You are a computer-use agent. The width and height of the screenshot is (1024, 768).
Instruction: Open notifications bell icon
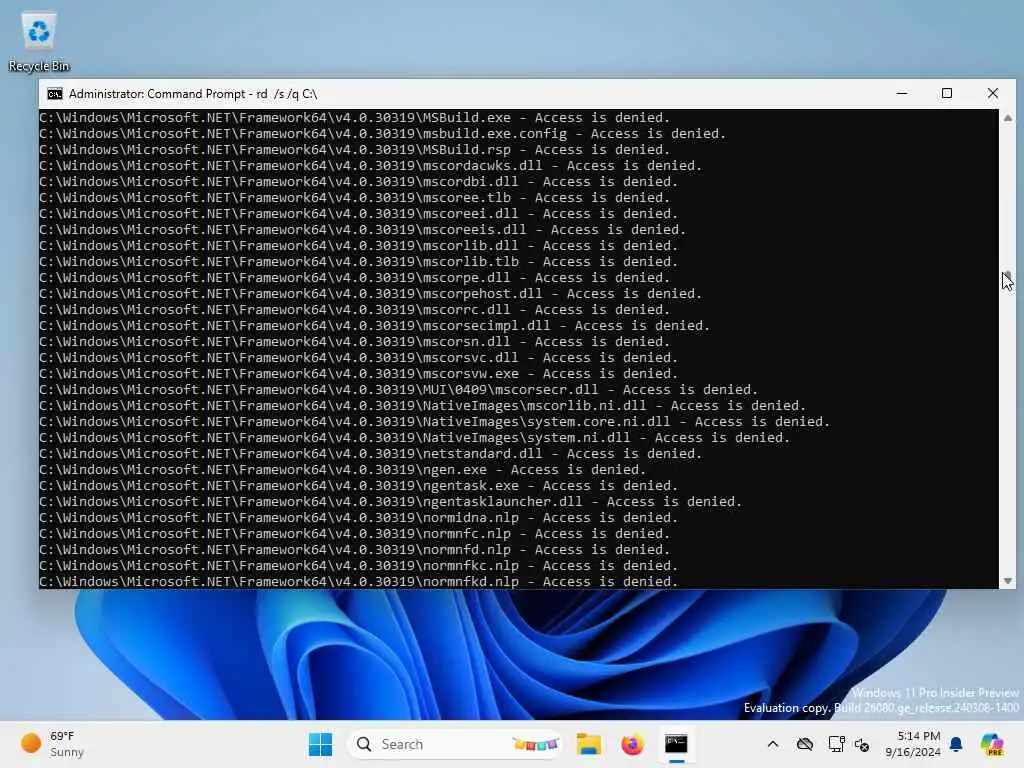pos(956,744)
